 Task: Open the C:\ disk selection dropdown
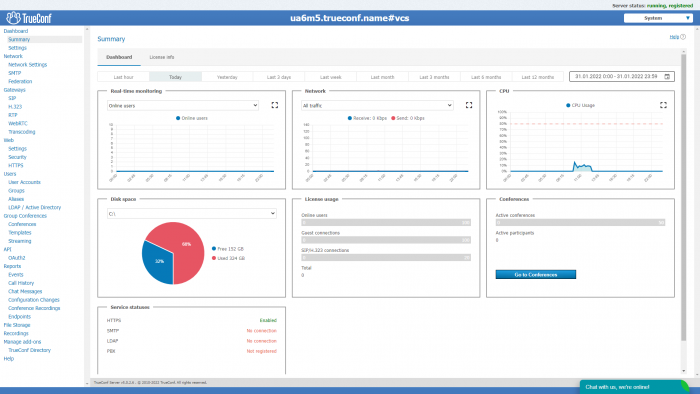click(192, 214)
